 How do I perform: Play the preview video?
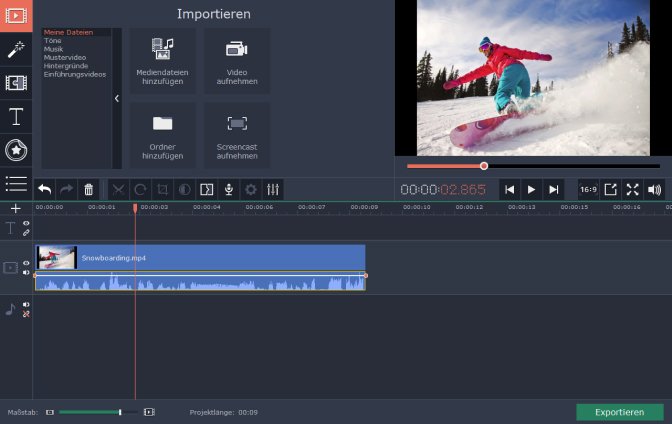(531, 189)
